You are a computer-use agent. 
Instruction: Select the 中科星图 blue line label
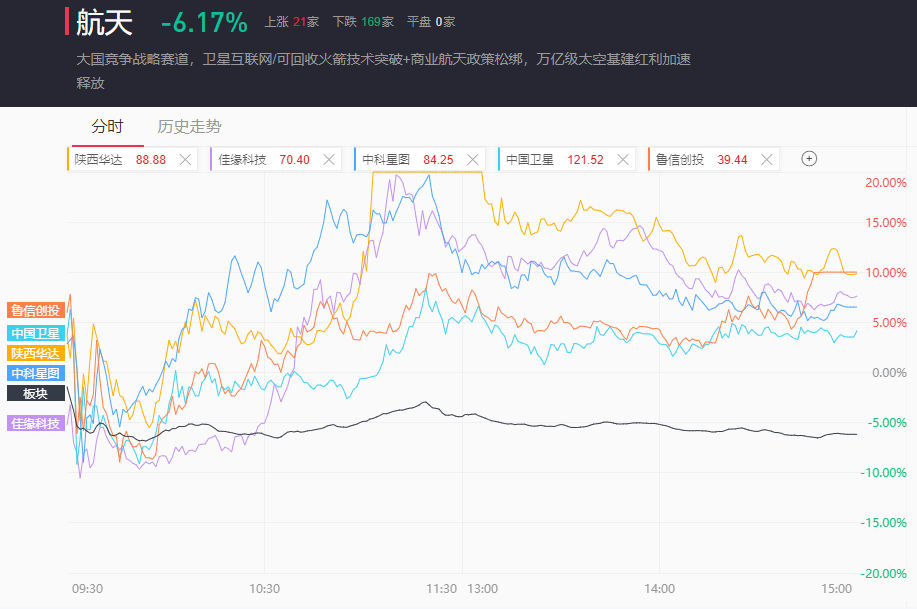point(36,373)
